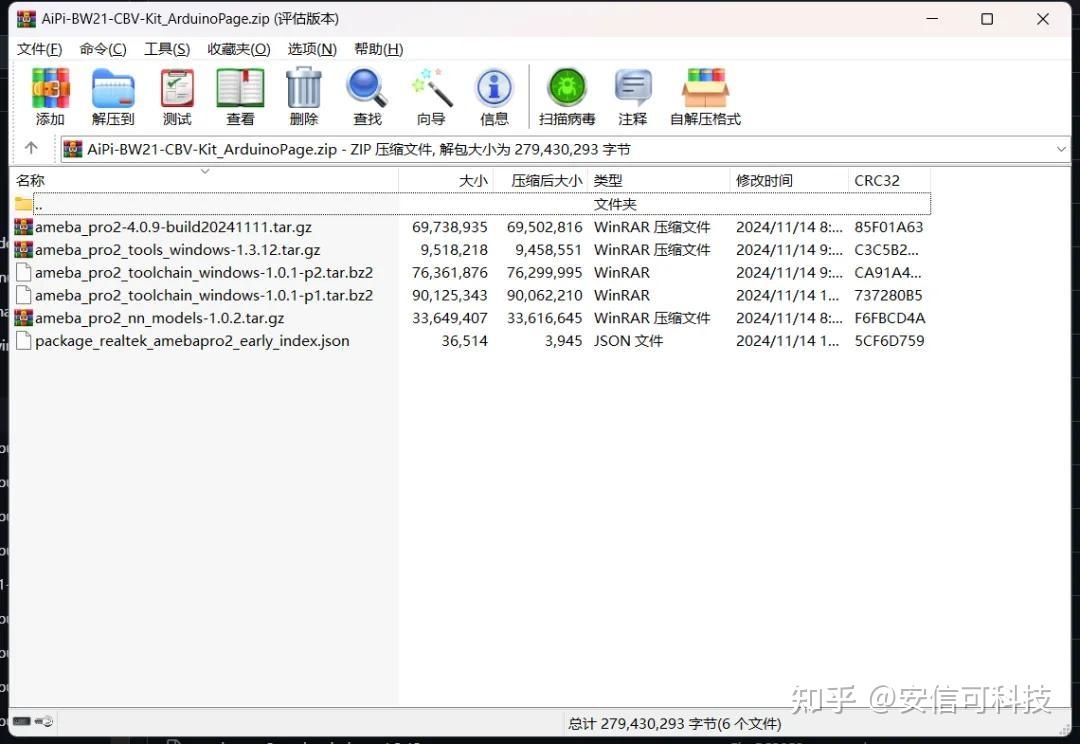Viewport: 1080px width, 744px height.
Task: Expand the address bar dropdown arrow
Action: tap(1061, 149)
